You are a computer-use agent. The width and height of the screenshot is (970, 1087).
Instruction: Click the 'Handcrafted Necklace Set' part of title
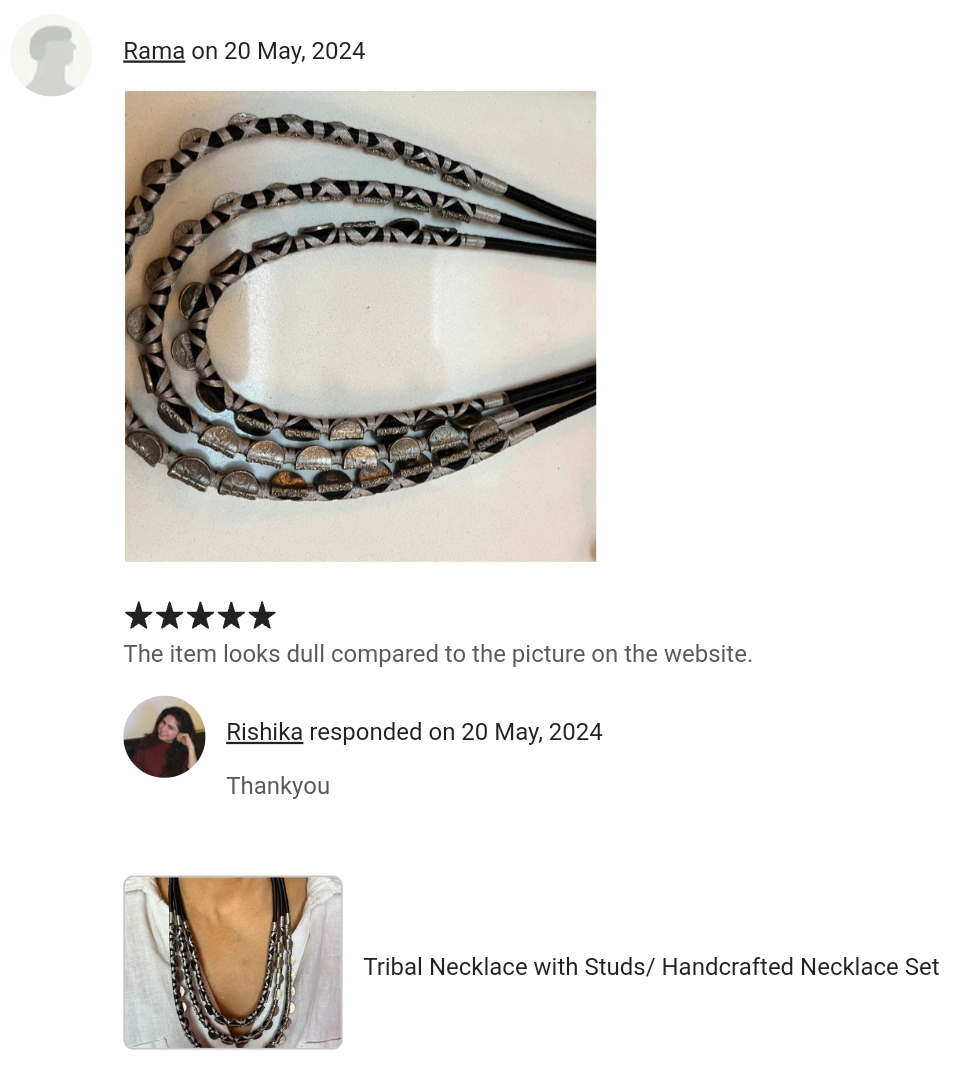[801, 966]
